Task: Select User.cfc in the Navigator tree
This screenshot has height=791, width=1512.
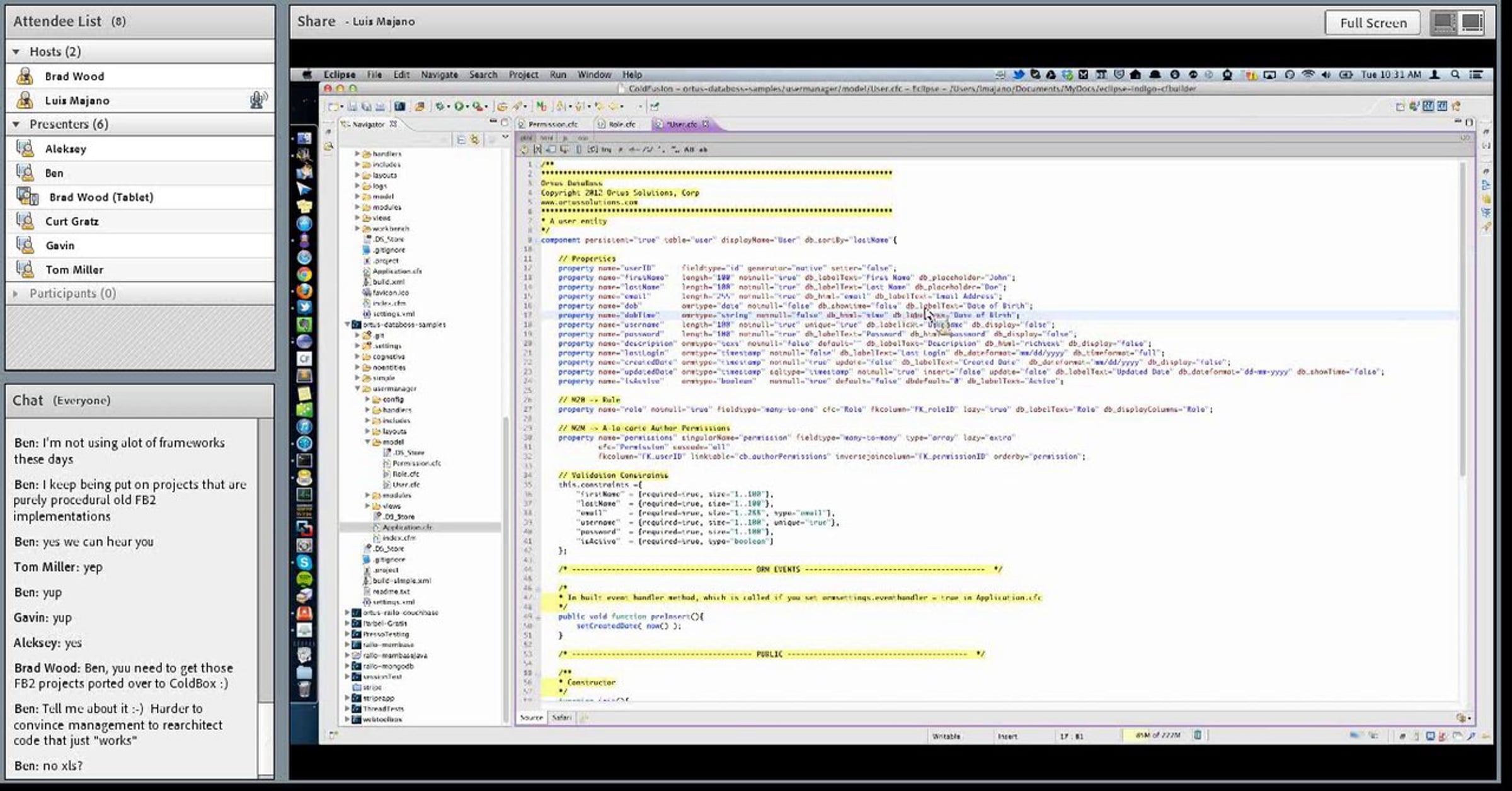Action: point(406,484)
